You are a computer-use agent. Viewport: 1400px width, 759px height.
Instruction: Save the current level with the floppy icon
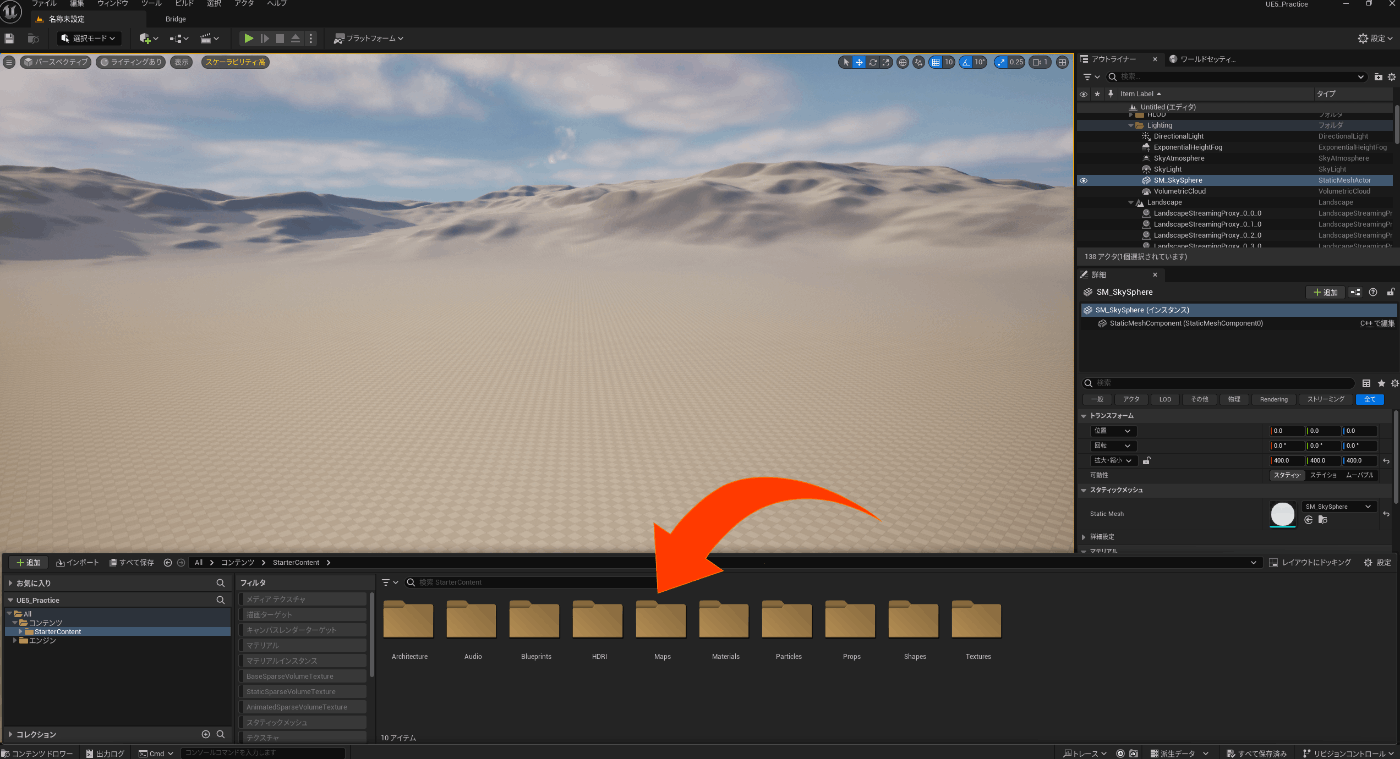[x=9, y=38]
